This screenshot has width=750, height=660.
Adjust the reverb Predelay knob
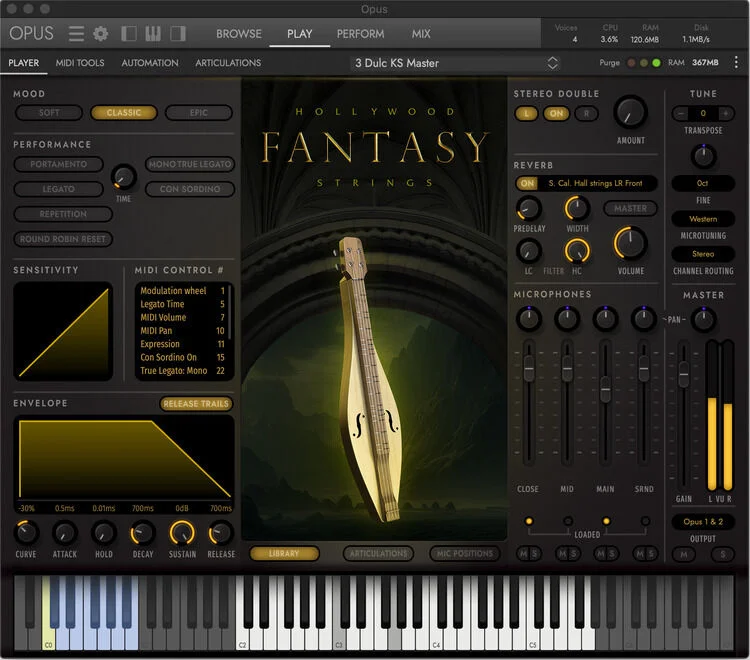pyautogui.click(x=529, y=209)
